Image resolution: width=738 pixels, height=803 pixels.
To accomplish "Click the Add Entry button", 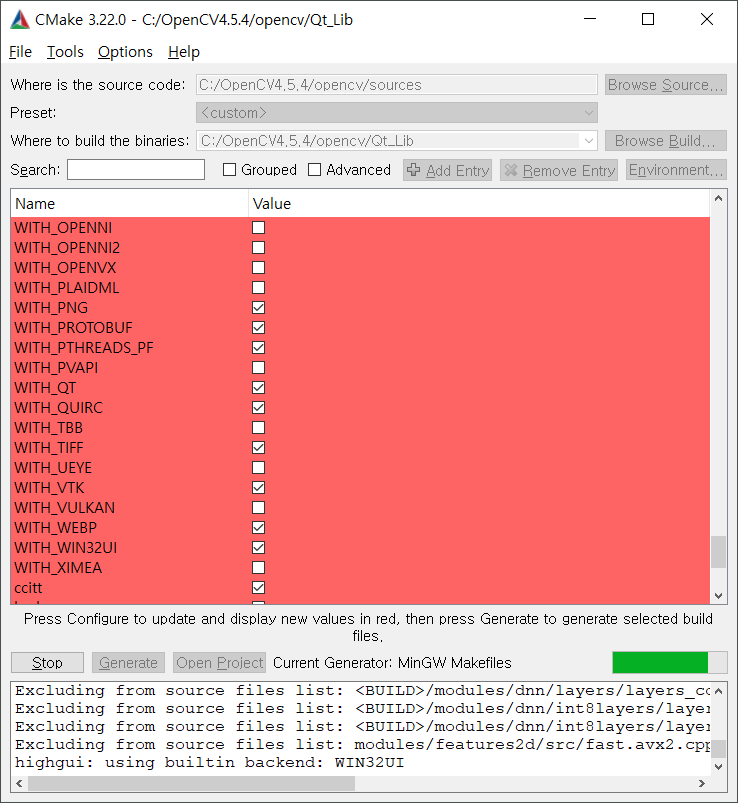I will coord(447,170).
